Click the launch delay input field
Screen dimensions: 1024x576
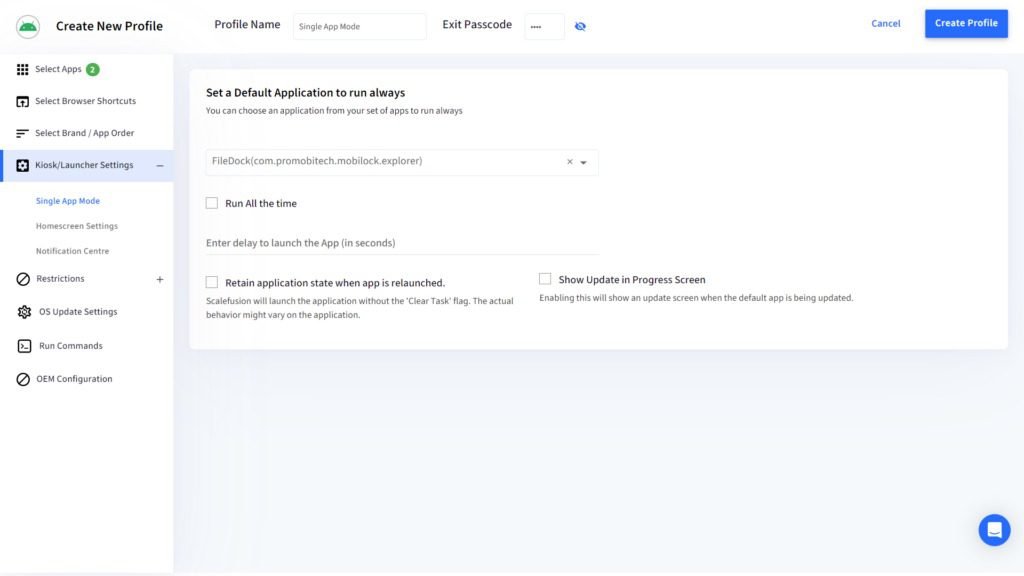tap(400, 243)
